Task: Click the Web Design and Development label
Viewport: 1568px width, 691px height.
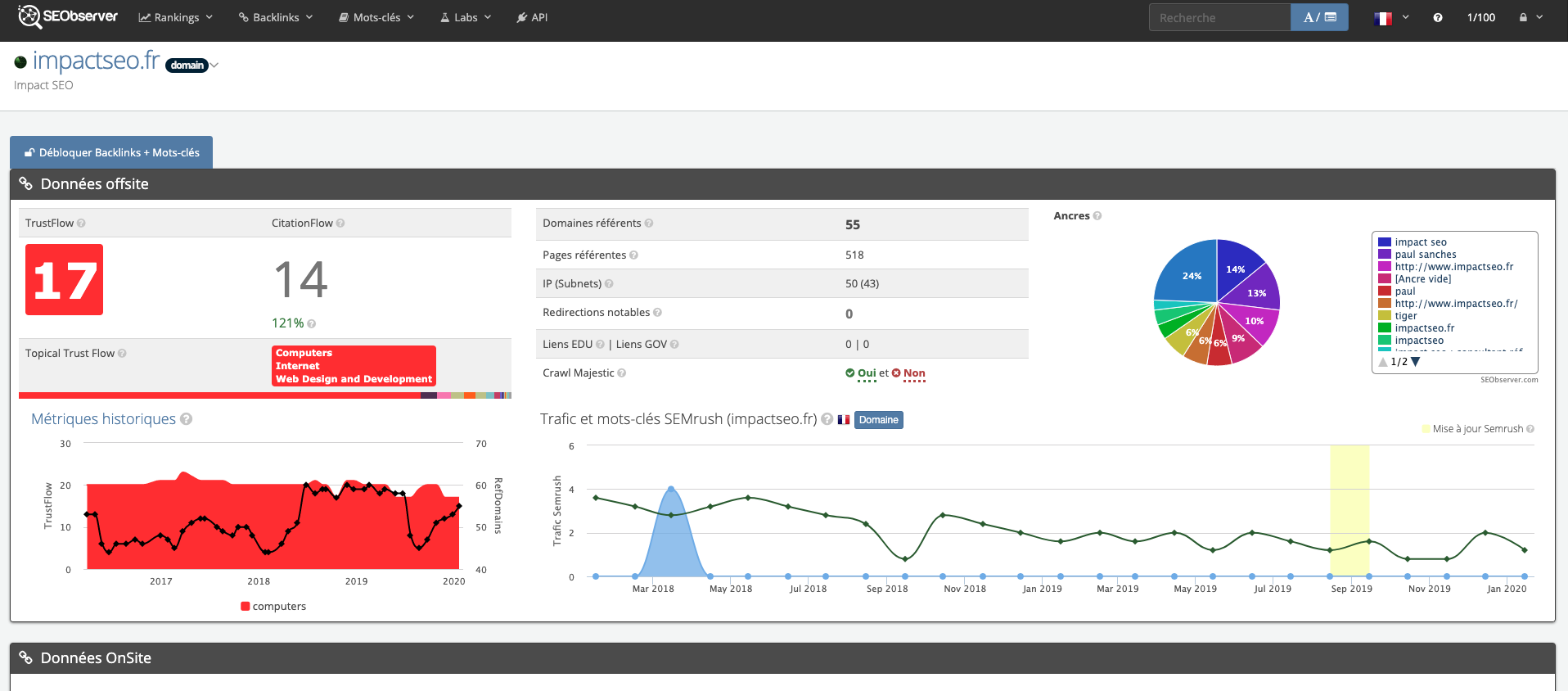Action: pos(354,379)
